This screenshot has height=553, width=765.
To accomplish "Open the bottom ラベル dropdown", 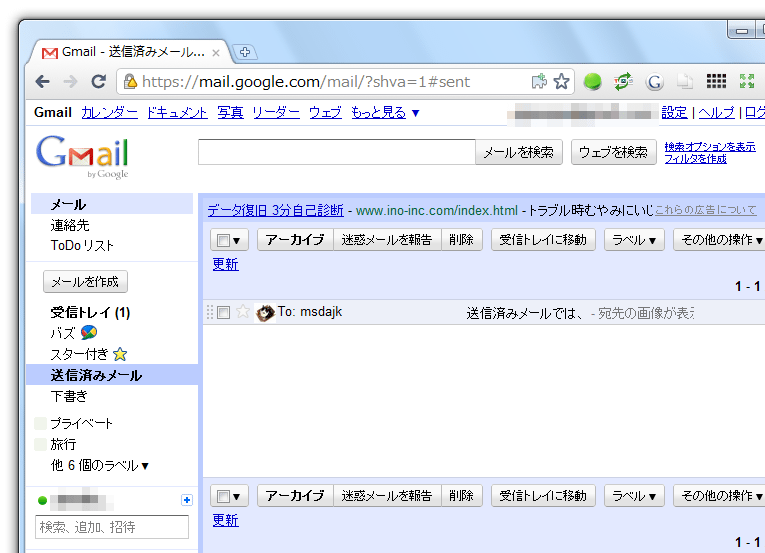I will 634,496.
